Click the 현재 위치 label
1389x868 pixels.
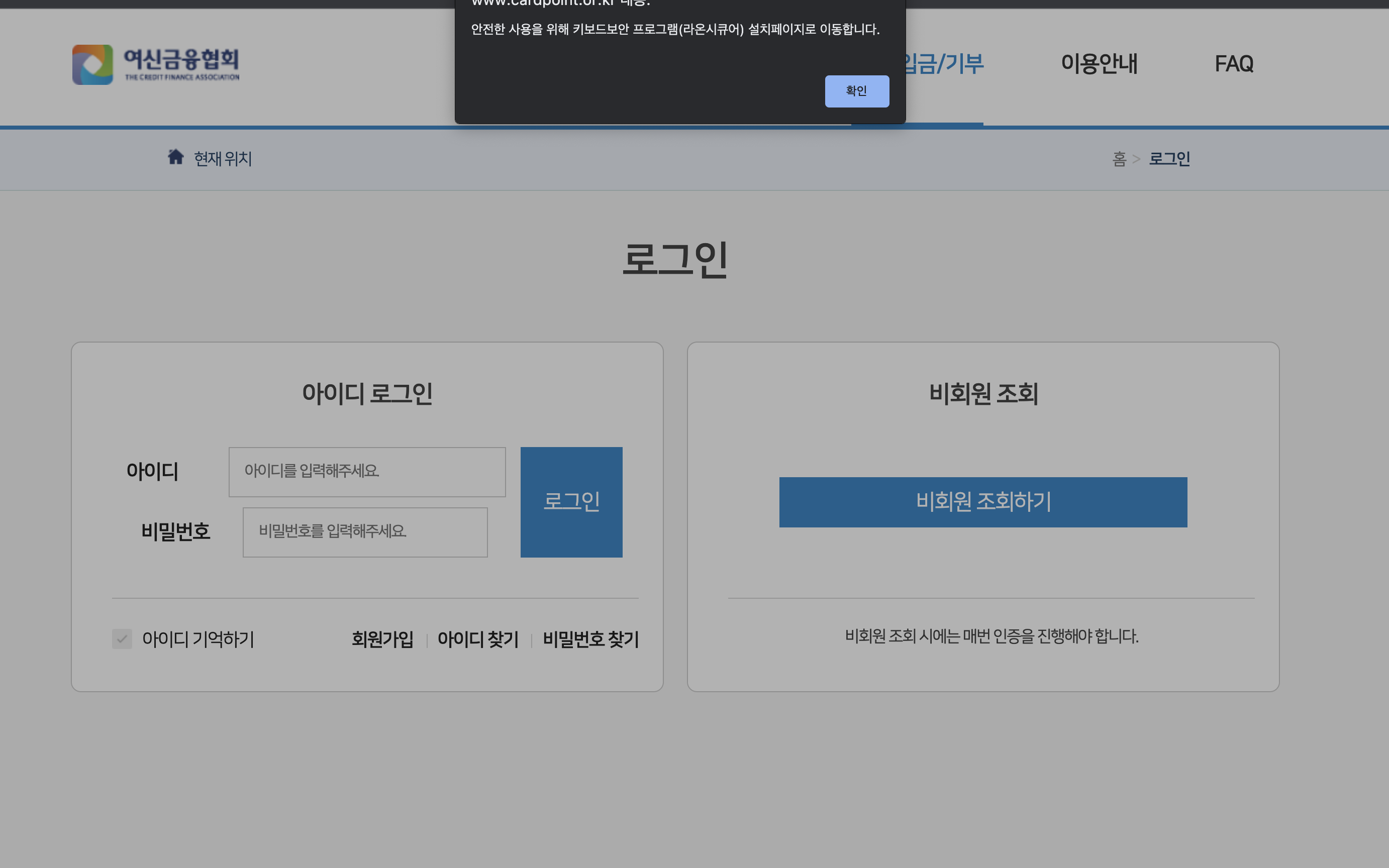[x=223, y=159]
